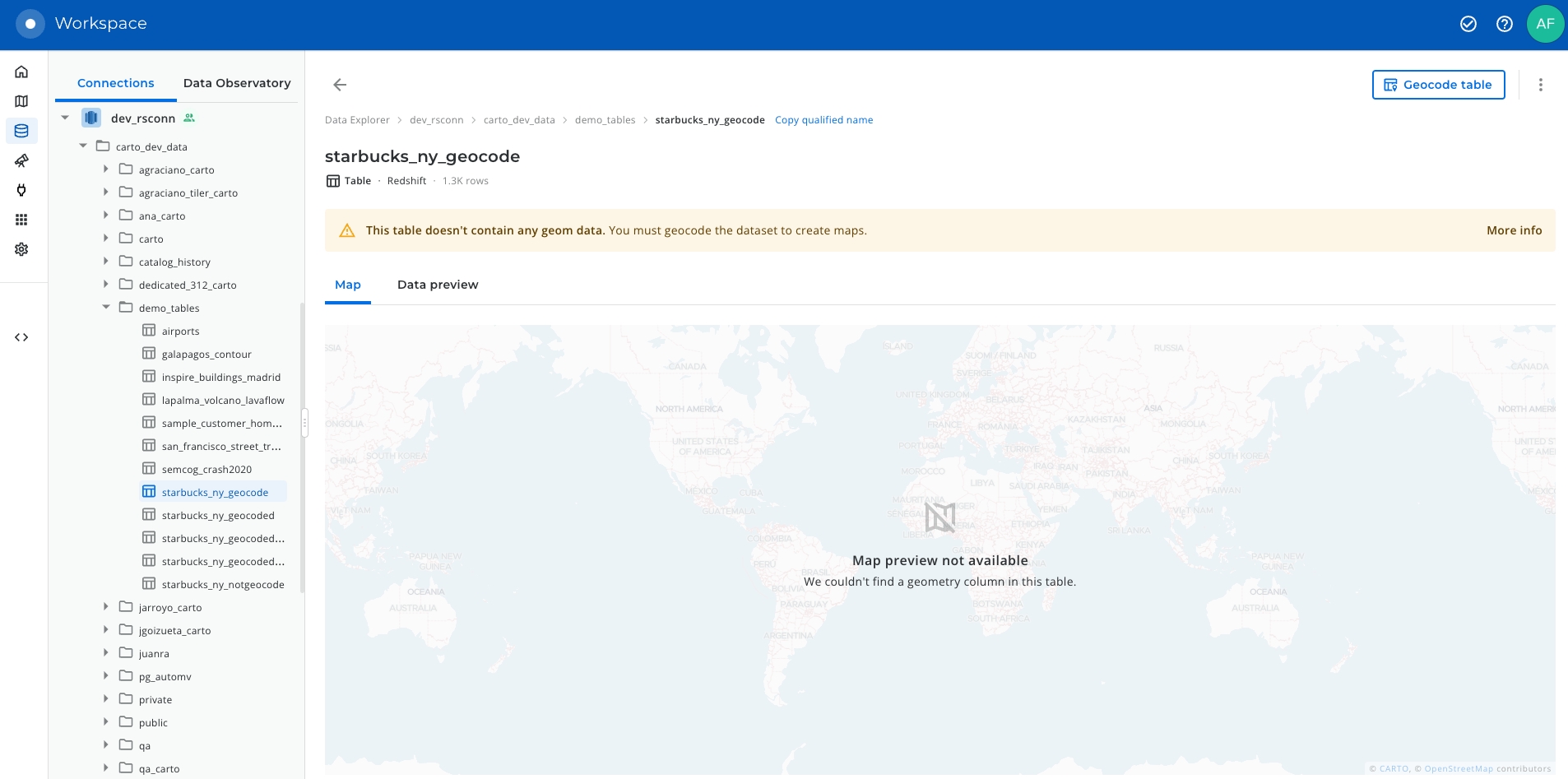
Task: Open the Connections plug icon in sidebar
Action: (x=22, y=190)
